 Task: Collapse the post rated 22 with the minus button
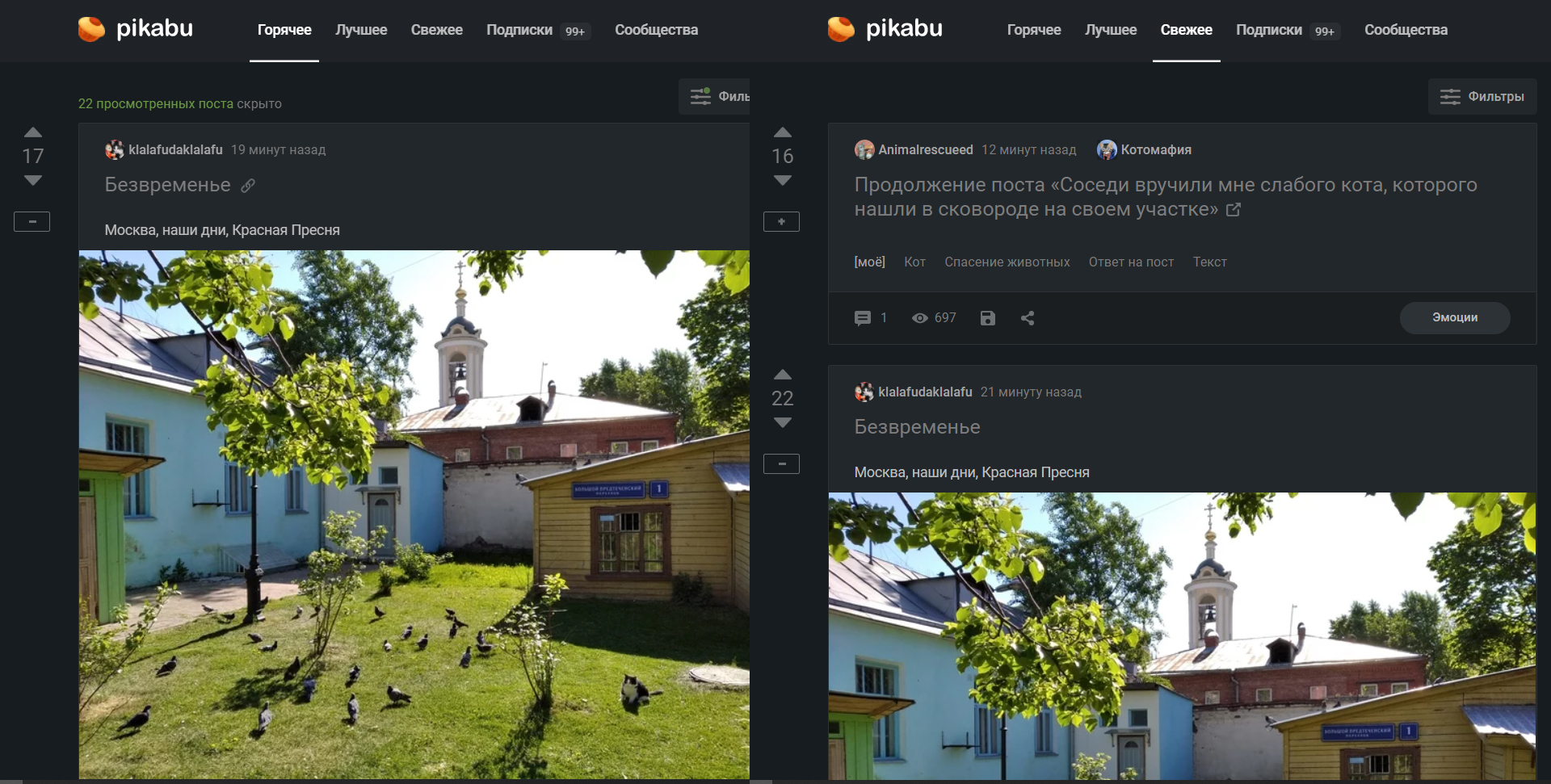782,463
